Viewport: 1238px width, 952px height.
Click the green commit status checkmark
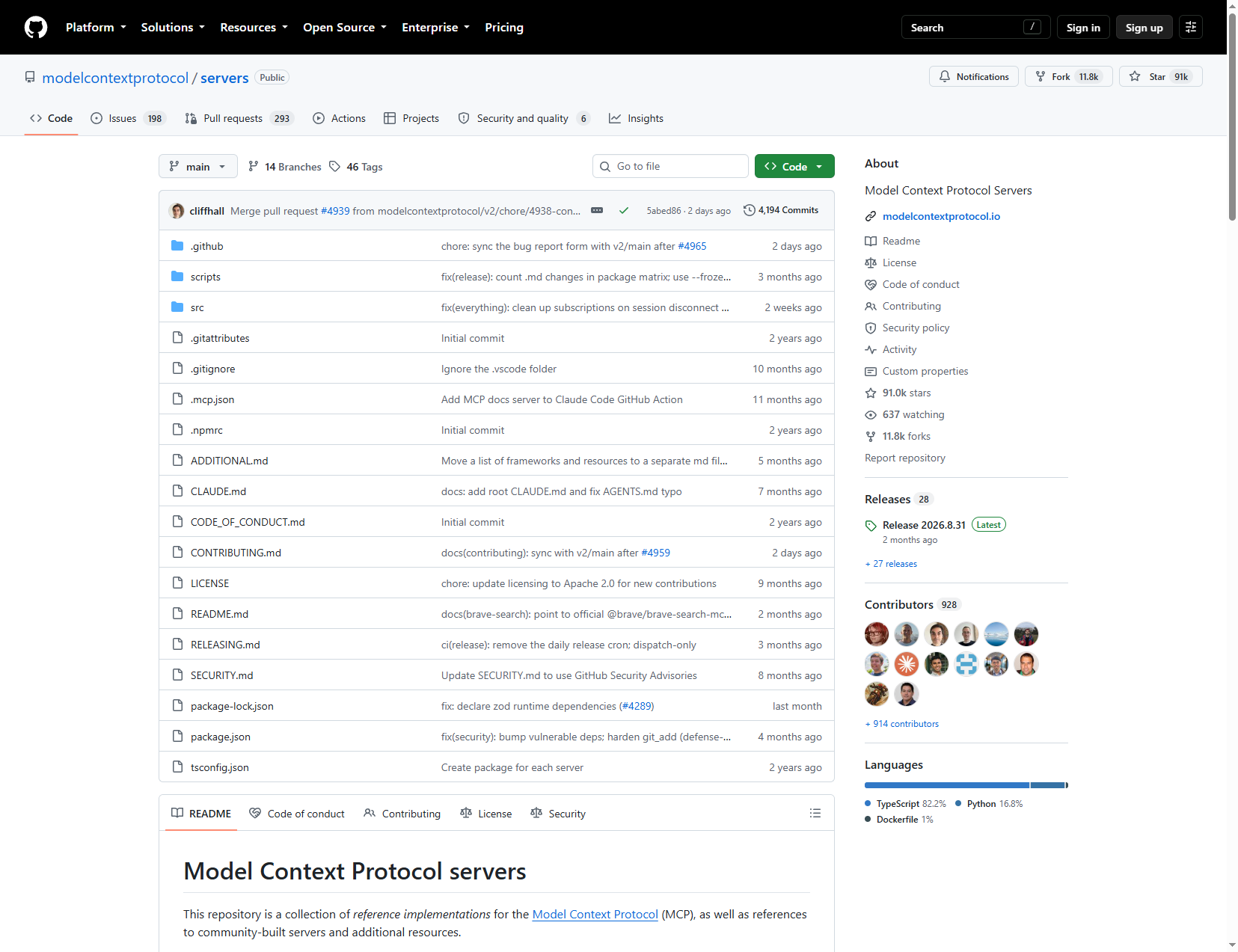[624, 211]
